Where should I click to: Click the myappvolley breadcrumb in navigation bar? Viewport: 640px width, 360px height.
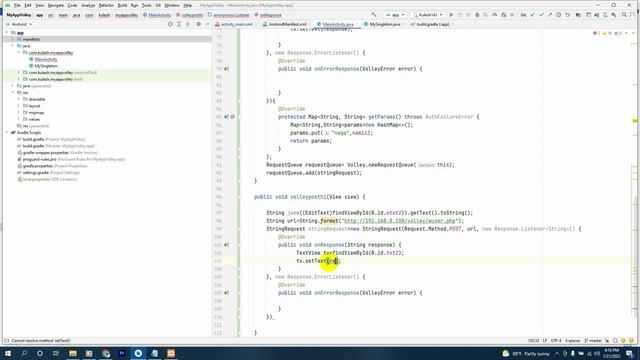[x=126, y=15]
